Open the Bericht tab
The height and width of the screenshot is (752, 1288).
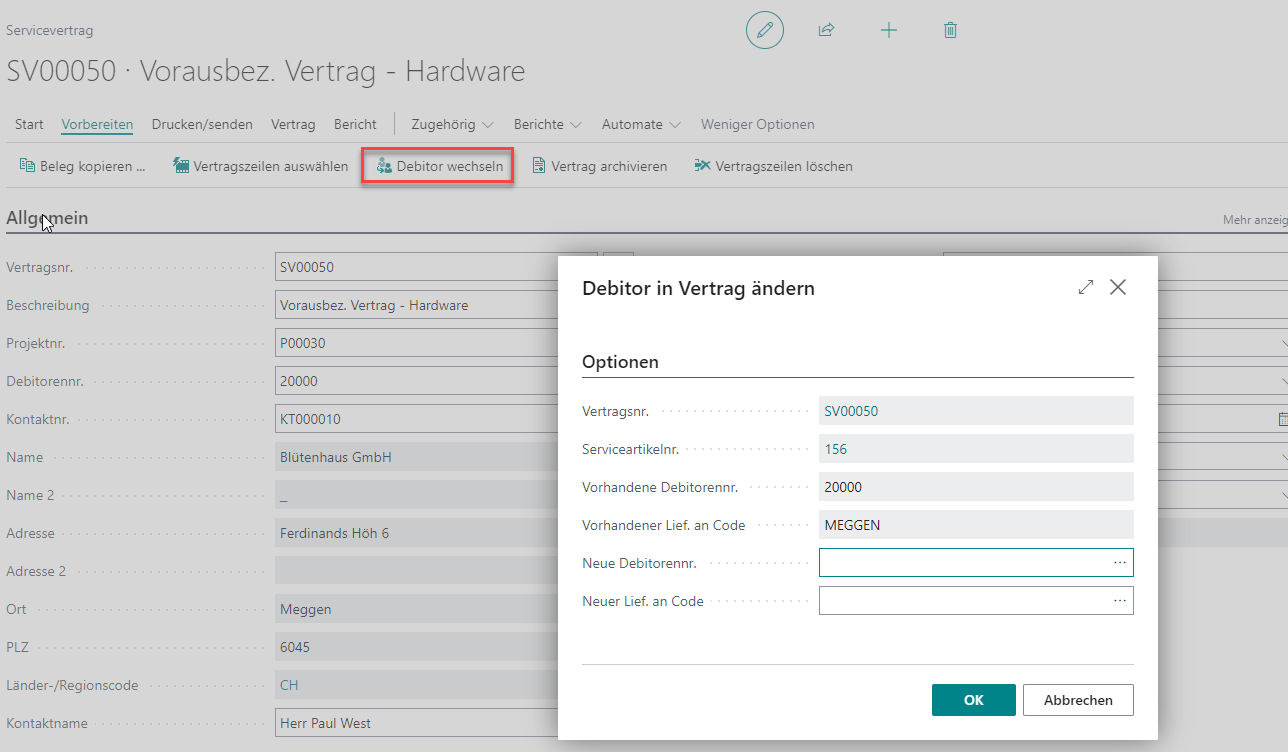click(355, 124)
